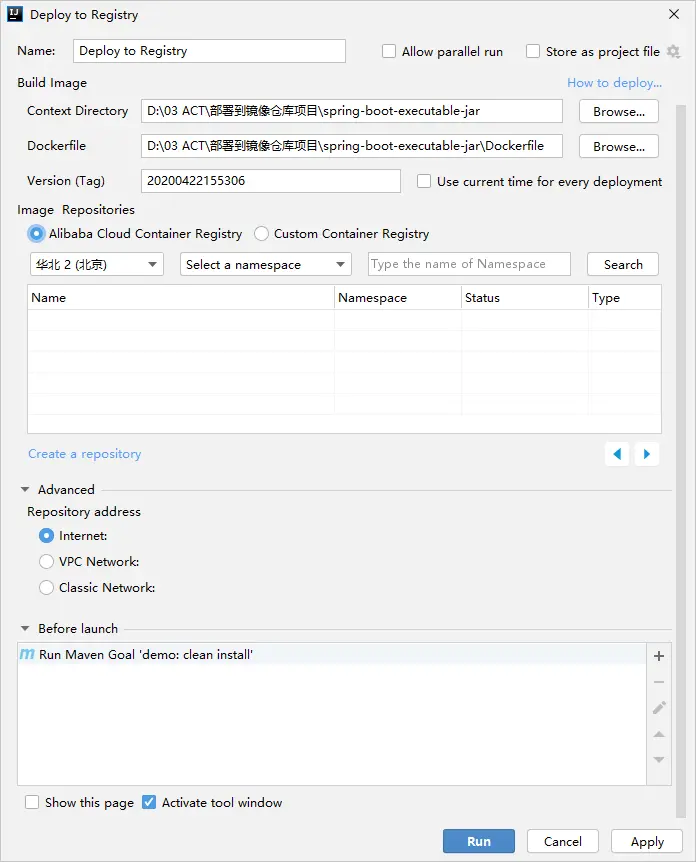Click the Search namespace button
Screen dimensions: 696x862
point(623,264)
